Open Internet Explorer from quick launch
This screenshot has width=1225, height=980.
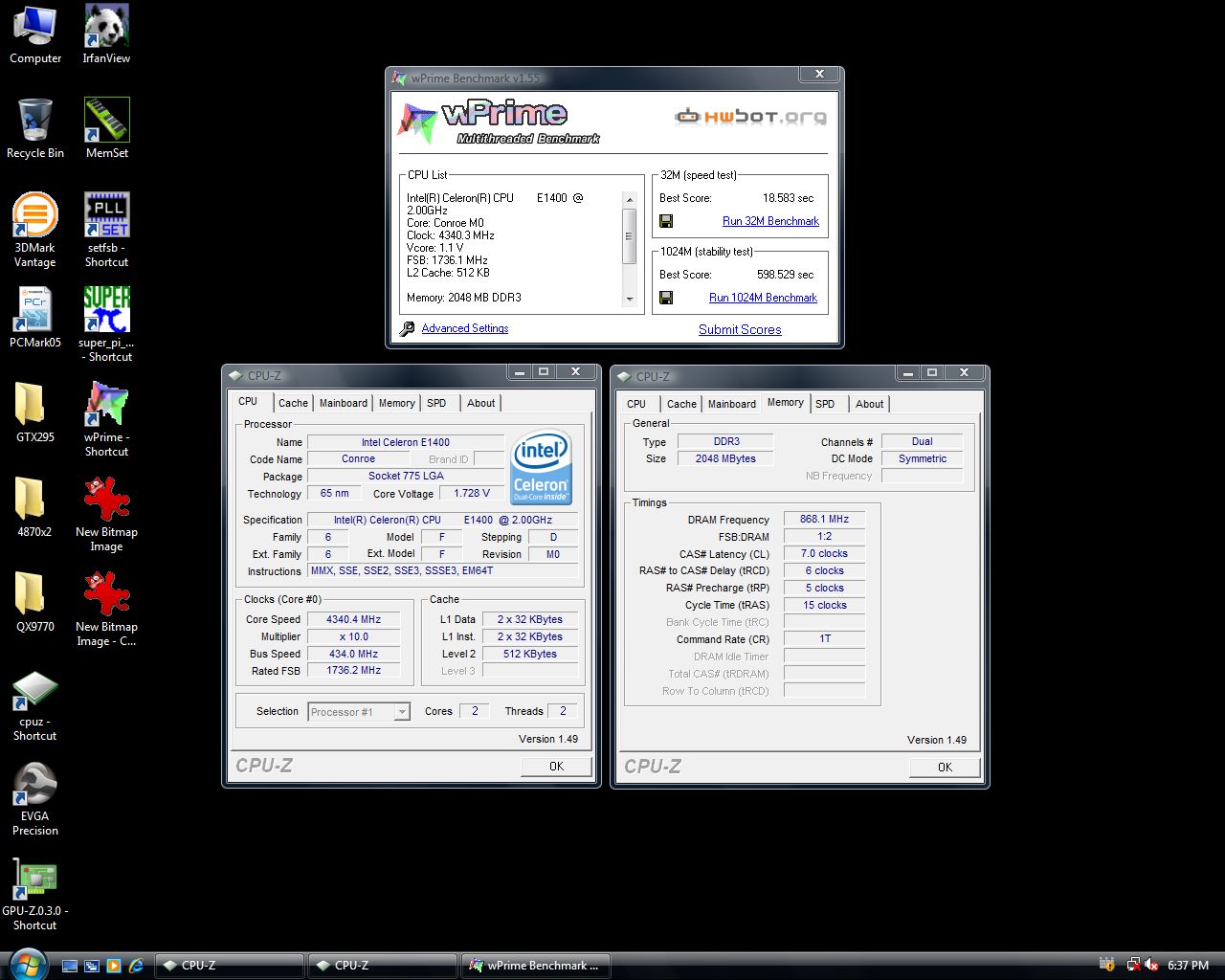136,966
